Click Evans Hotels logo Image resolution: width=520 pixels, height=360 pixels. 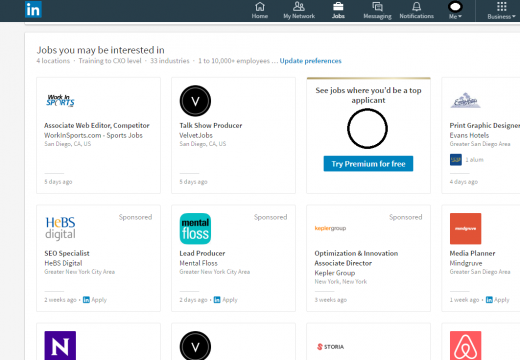click(465, 100)
